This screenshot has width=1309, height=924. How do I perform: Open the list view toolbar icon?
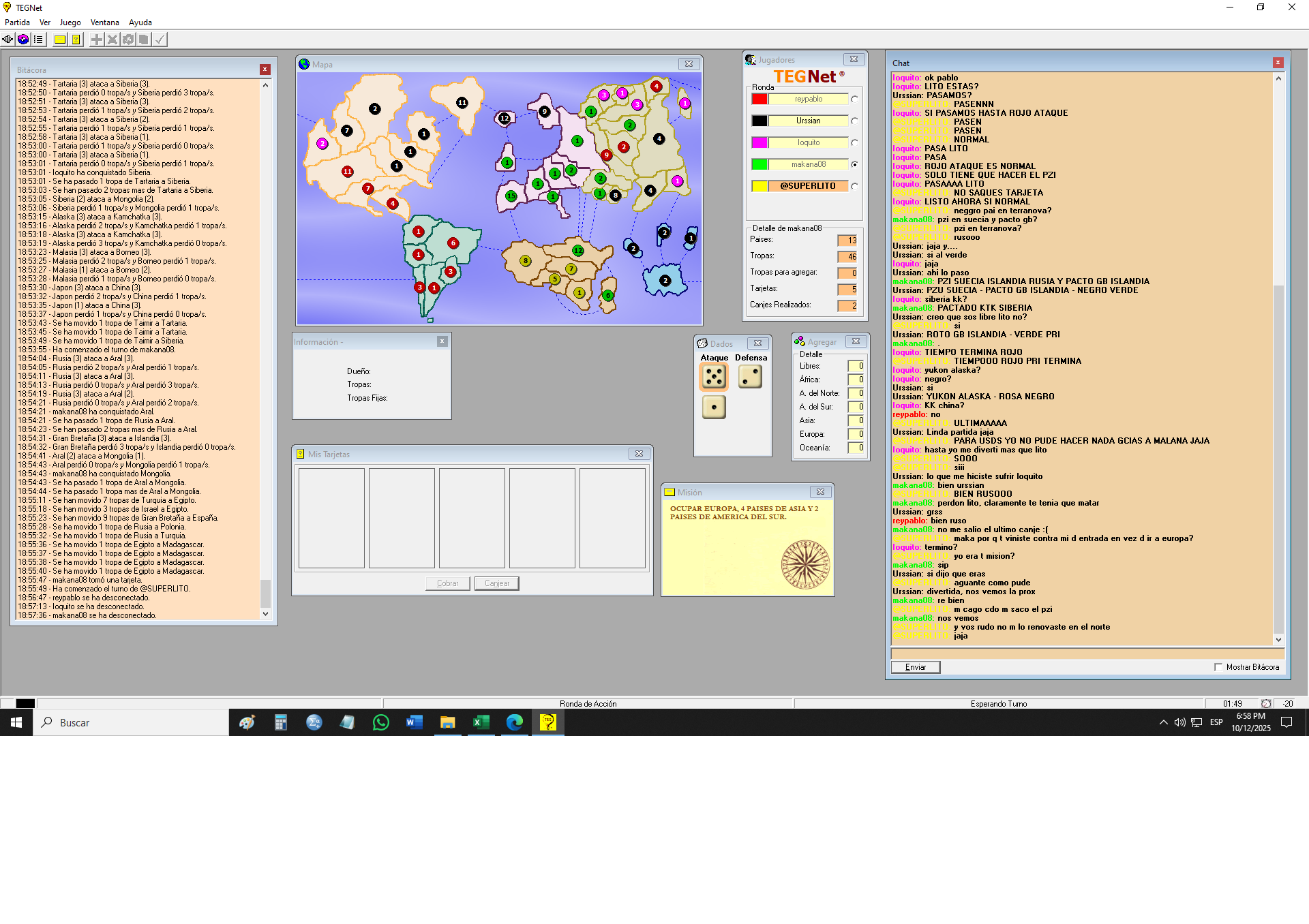point(39,40)
